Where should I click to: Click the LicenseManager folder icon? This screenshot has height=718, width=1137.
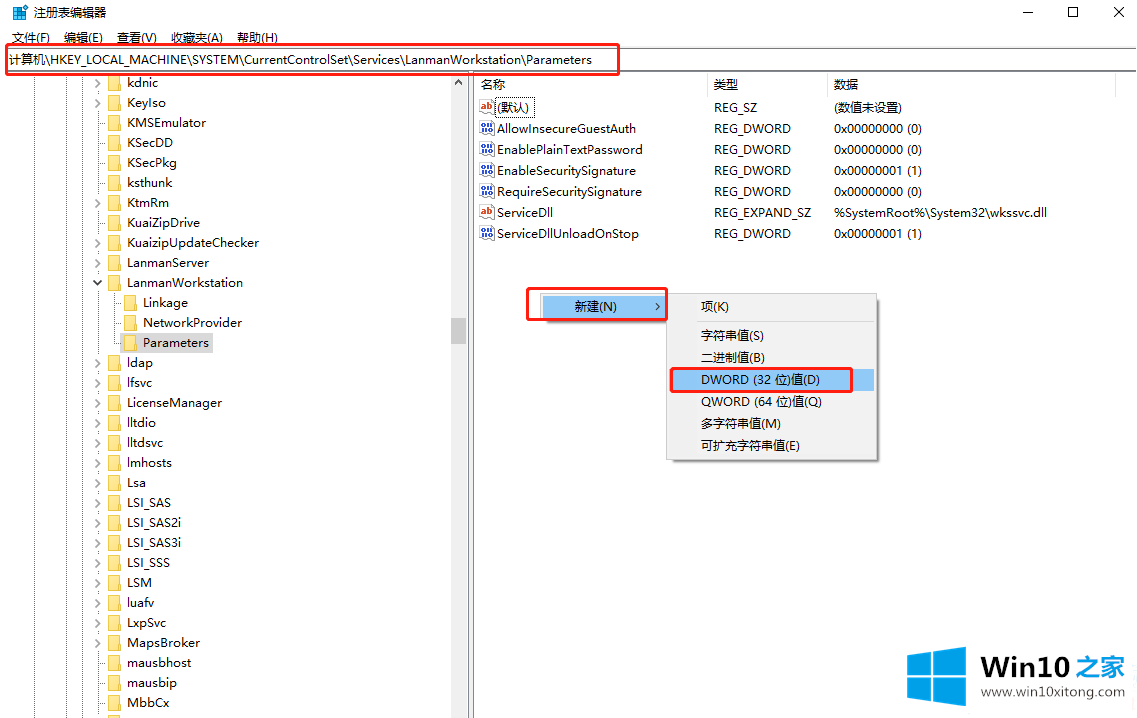coord(115,403)
